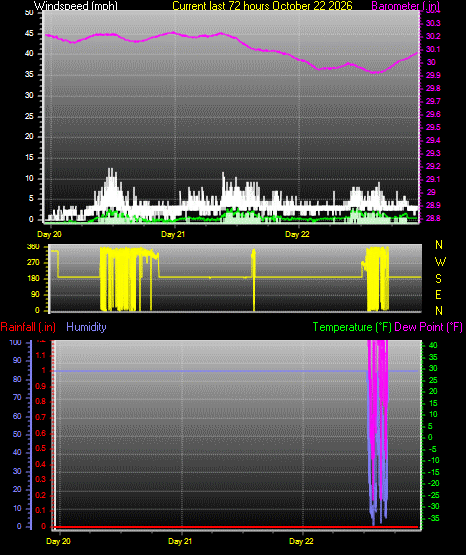Click "Day 22" under the rainfall chart
466x555 pixels.
[301, 541]
